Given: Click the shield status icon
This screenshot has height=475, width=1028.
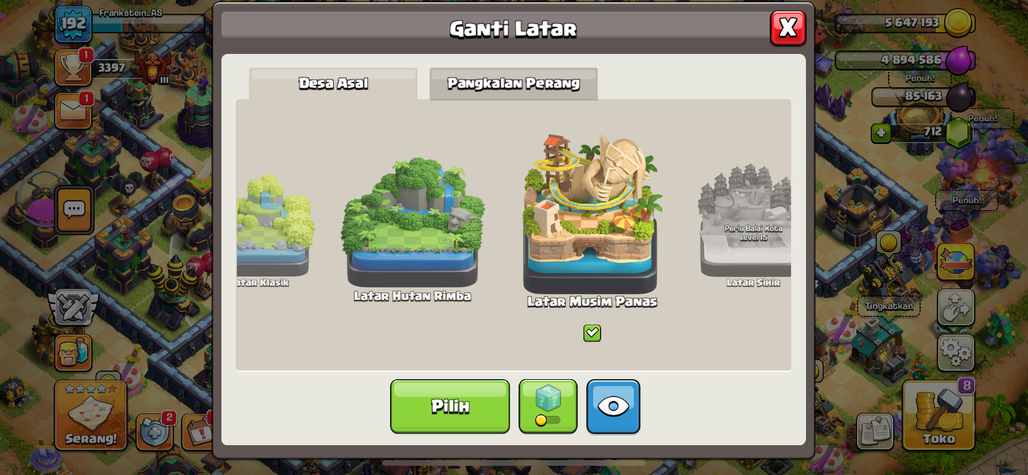Looking at the screenshot, I should click(155, 431).
